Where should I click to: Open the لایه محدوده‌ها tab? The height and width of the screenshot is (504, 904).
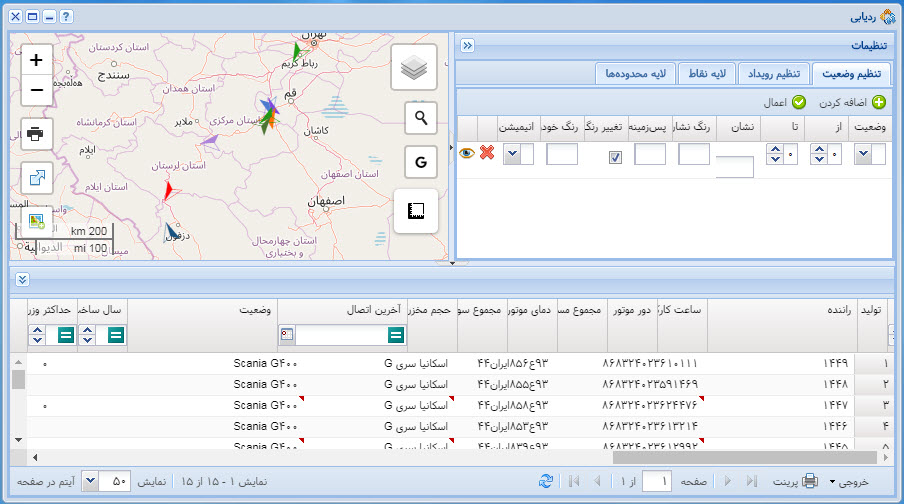(636, 73)
